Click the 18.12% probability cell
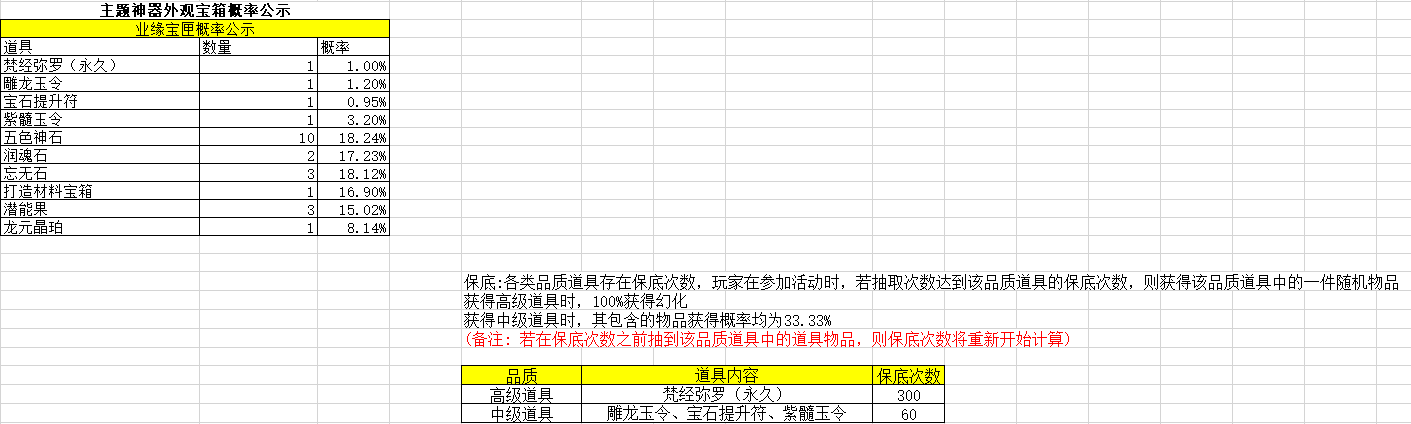 point(354,173)
